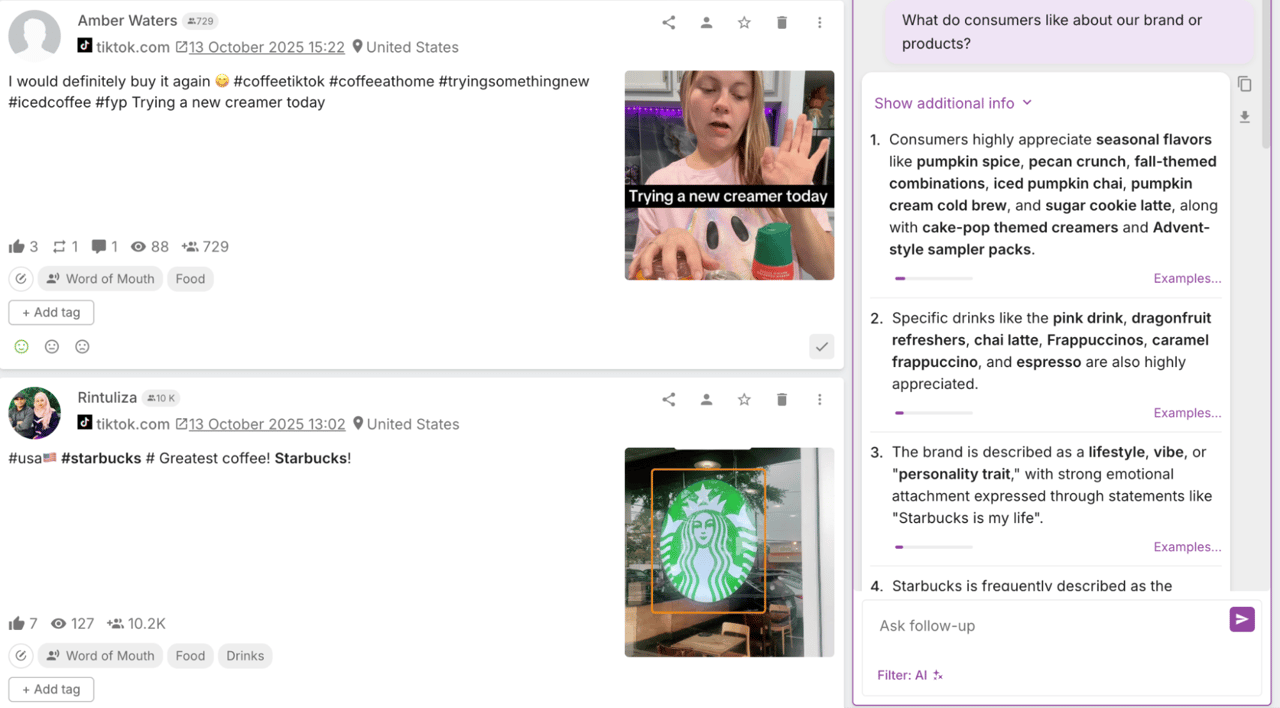The height and width of the screenshot is (708, 1280).
Task: Click Food tag on Amber Waters' post
Action: pyautogui.click(x=190, y=279)
